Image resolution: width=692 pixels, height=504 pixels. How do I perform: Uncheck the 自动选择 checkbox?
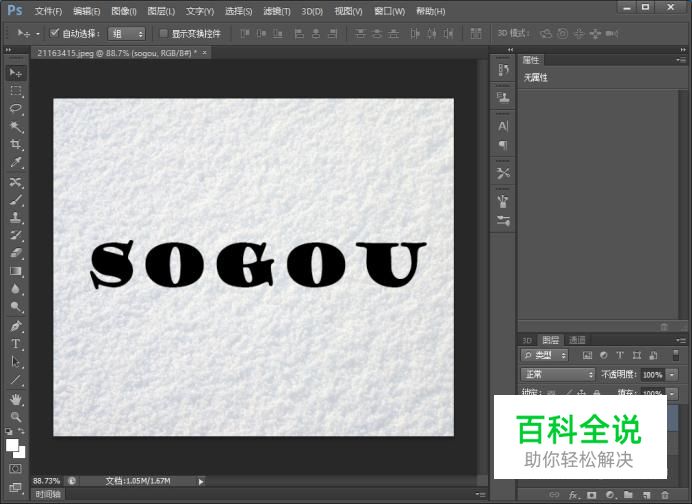[x=54, y=33]
